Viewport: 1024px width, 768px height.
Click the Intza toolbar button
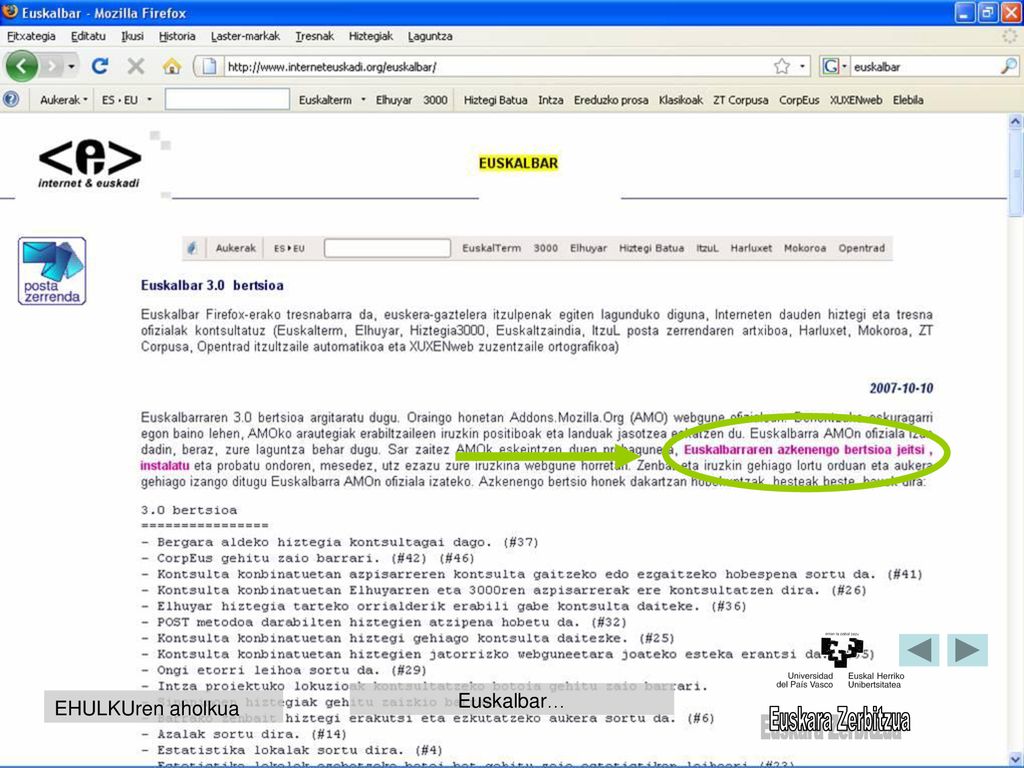[x=551, y=100]
